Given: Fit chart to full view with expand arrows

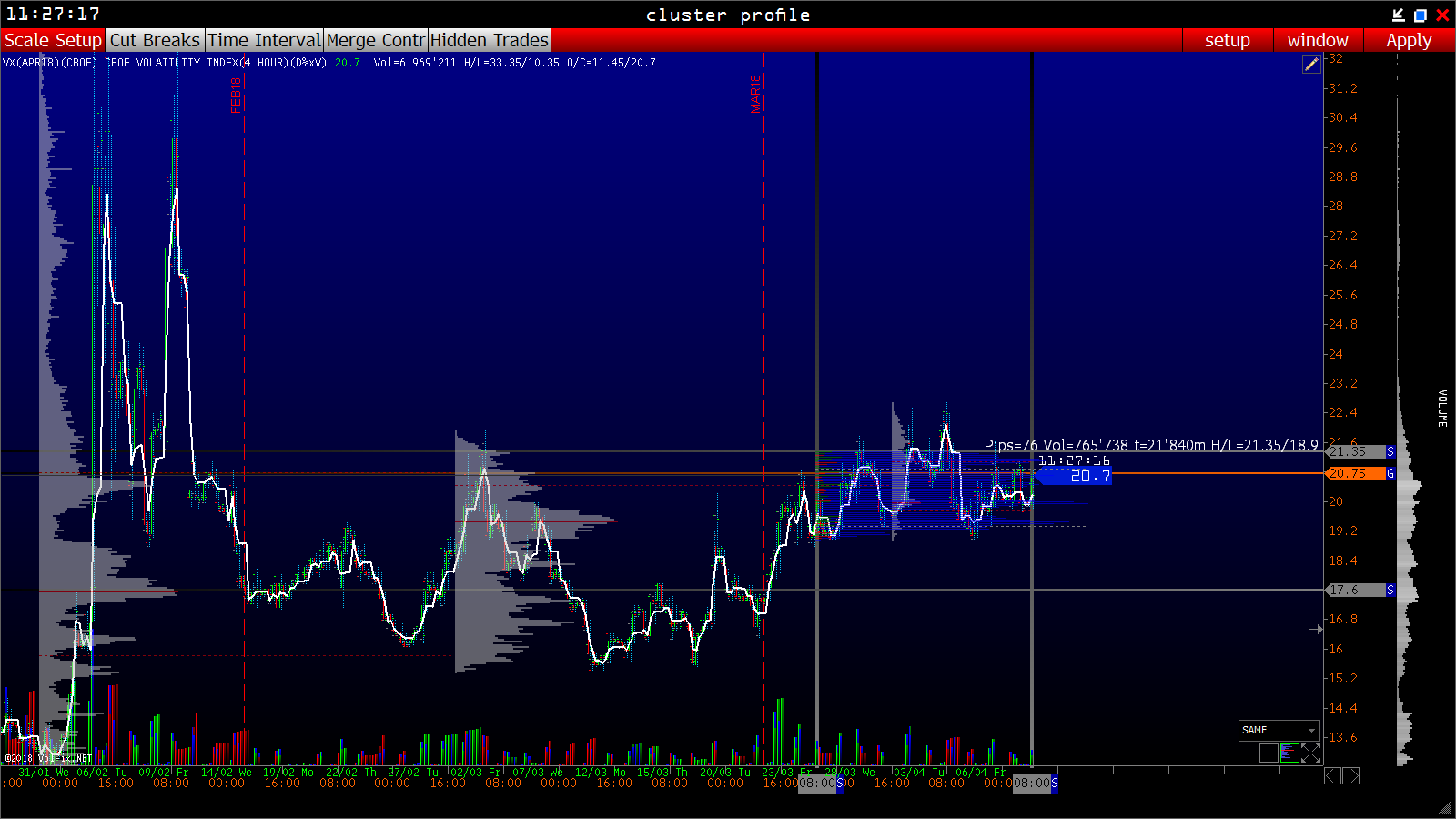Looking at the screenshot, I should click(x=1310, y=753).
